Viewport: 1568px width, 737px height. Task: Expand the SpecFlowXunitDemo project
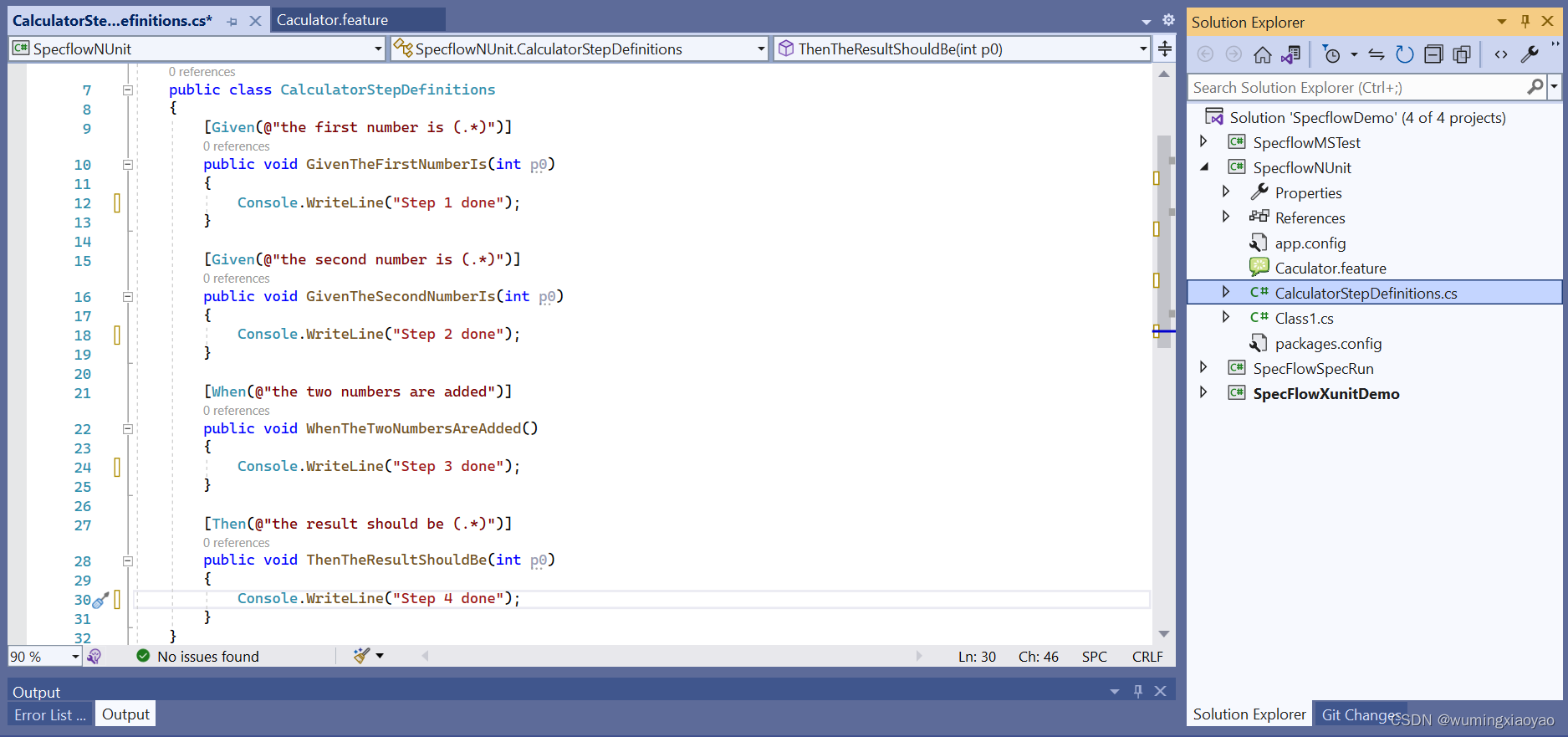pyautogui.click(x=1203, y=392)
